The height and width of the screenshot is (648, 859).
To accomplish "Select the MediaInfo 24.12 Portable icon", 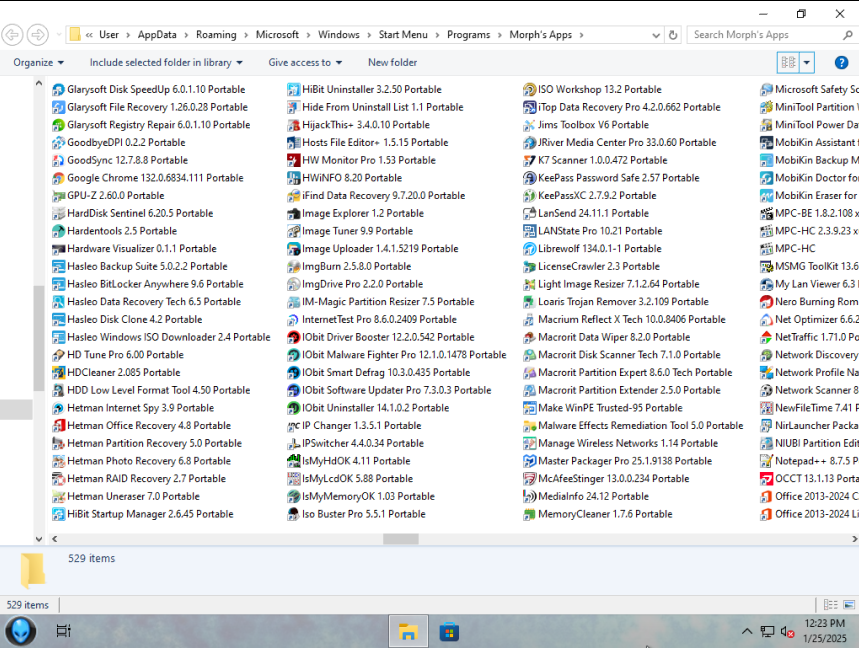I will (529, 496).
